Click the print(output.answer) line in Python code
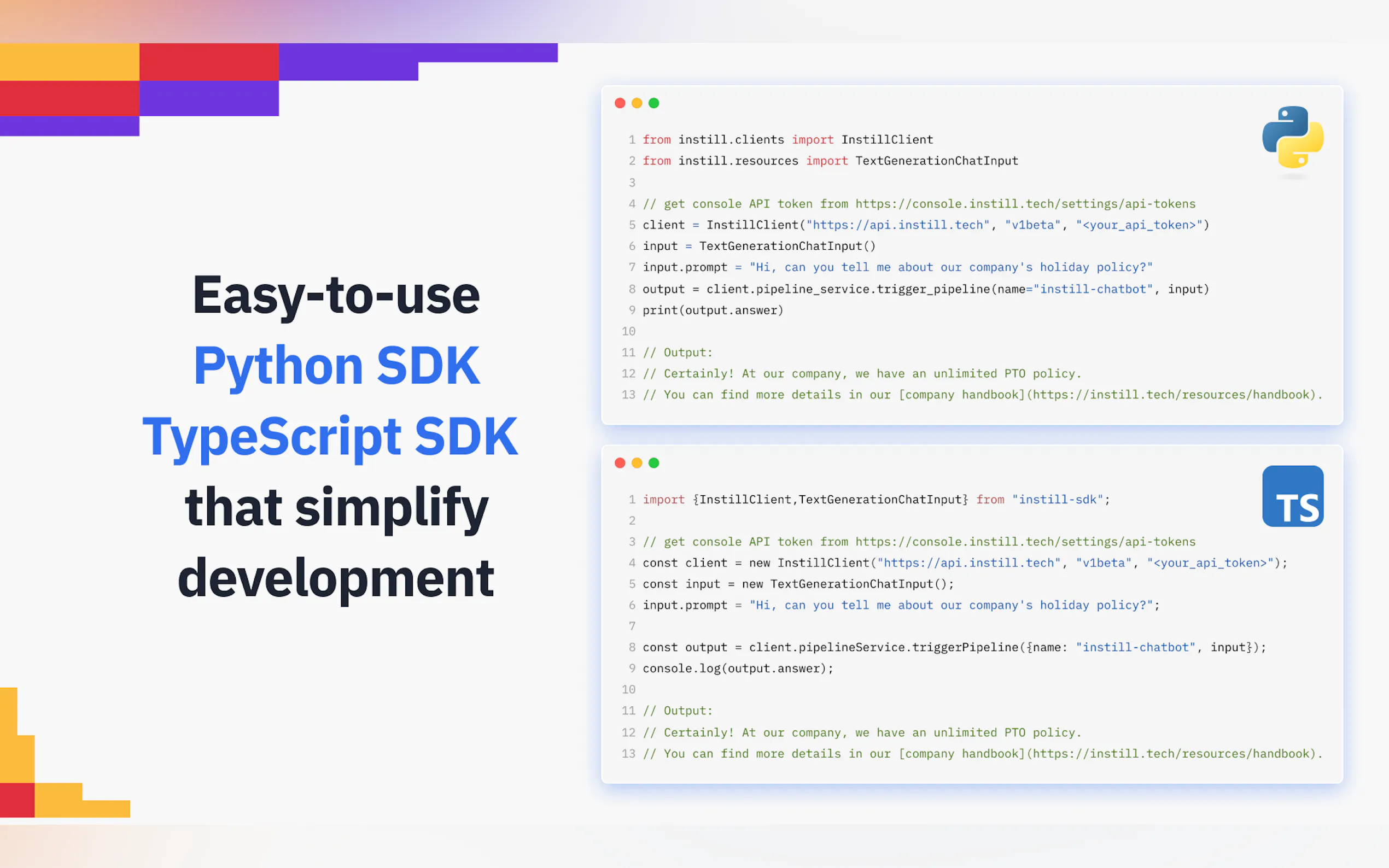The height and width of the screenshot is (868, 1389). (712, 310)
